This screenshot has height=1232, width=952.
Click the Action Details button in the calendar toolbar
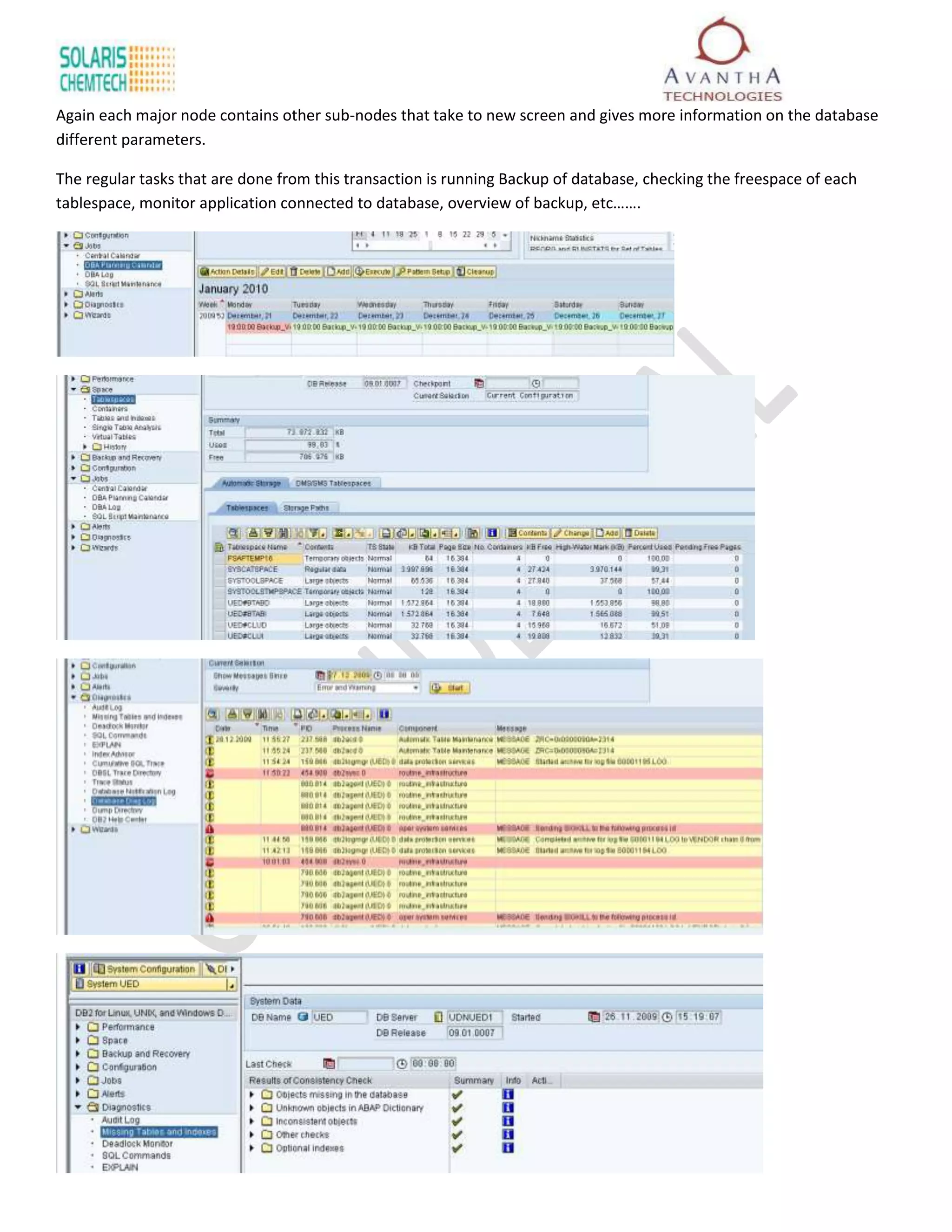[x=228, y=272]
